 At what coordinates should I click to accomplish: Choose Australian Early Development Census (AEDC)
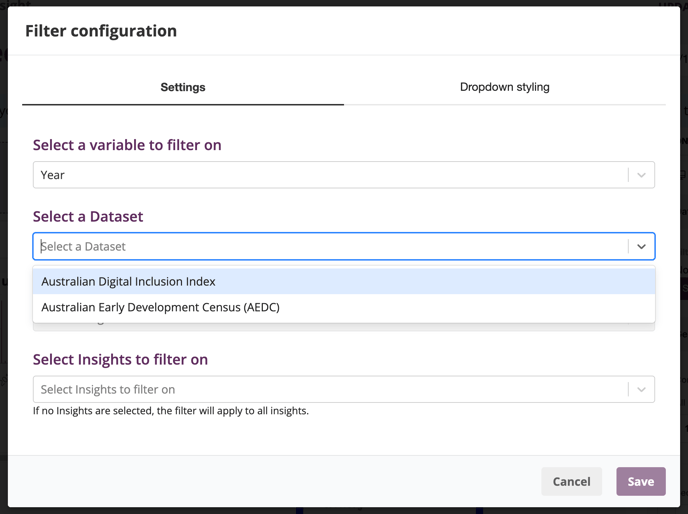pos(344,307)
